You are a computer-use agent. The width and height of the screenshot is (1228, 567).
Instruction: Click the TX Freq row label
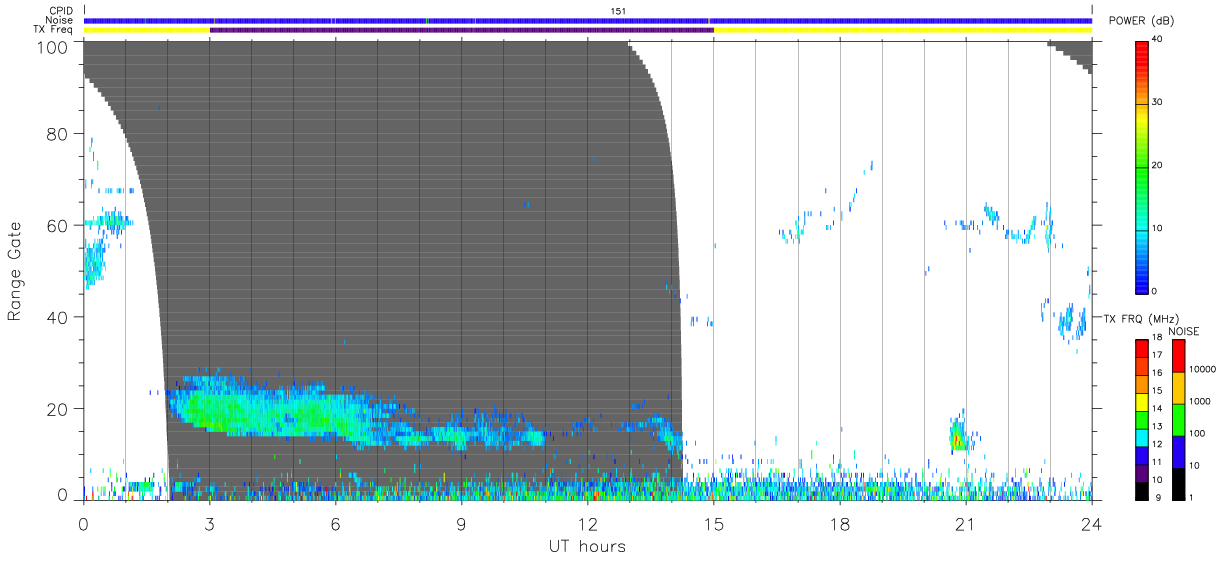pos(53,30)
